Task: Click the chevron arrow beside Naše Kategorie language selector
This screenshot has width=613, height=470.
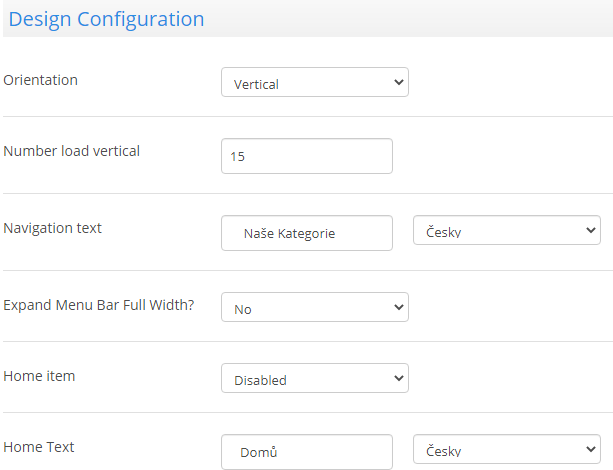Action: (591, 230)
